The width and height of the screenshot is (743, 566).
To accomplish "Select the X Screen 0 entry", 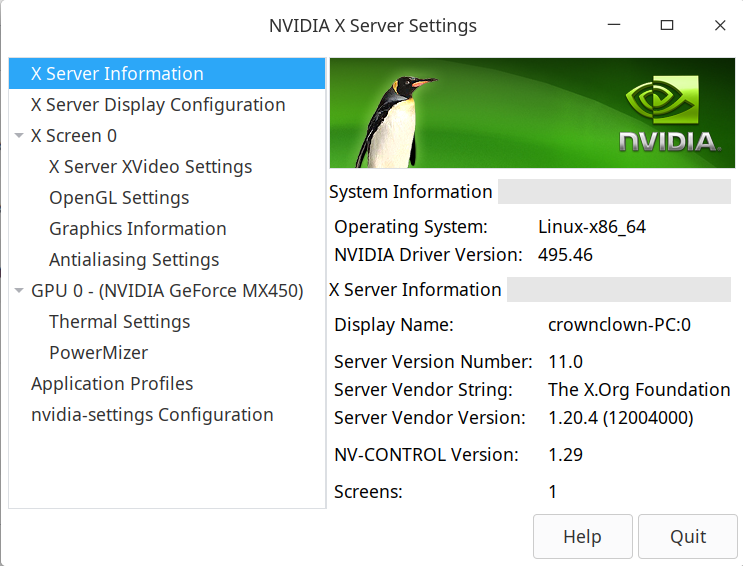I will click(x=74, y=136).
